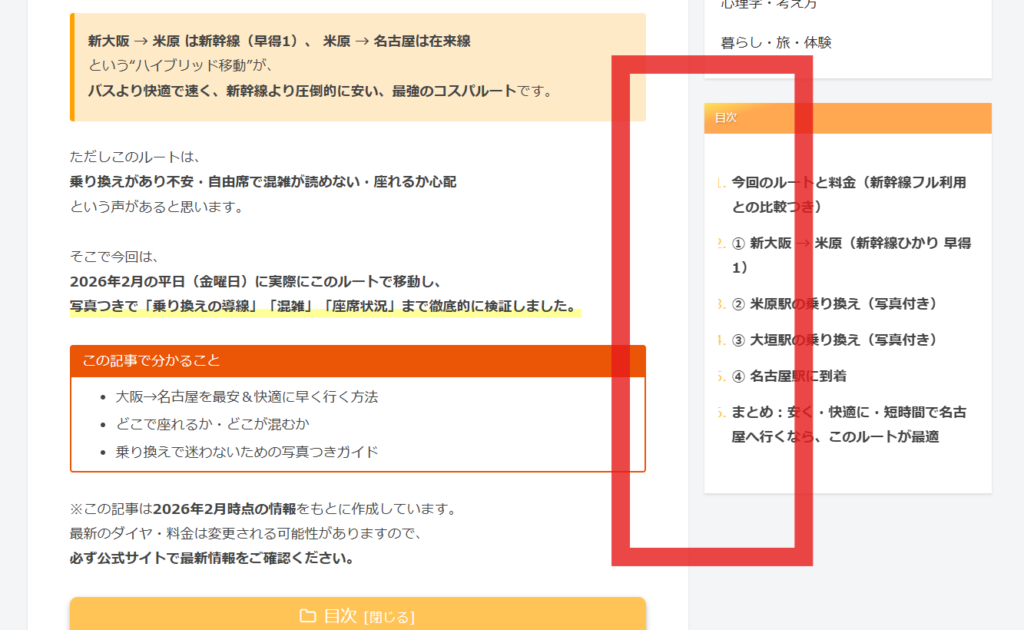1024x630 pixels.
Task: Click the folder icon beside 目次
Action: [308, 616]
